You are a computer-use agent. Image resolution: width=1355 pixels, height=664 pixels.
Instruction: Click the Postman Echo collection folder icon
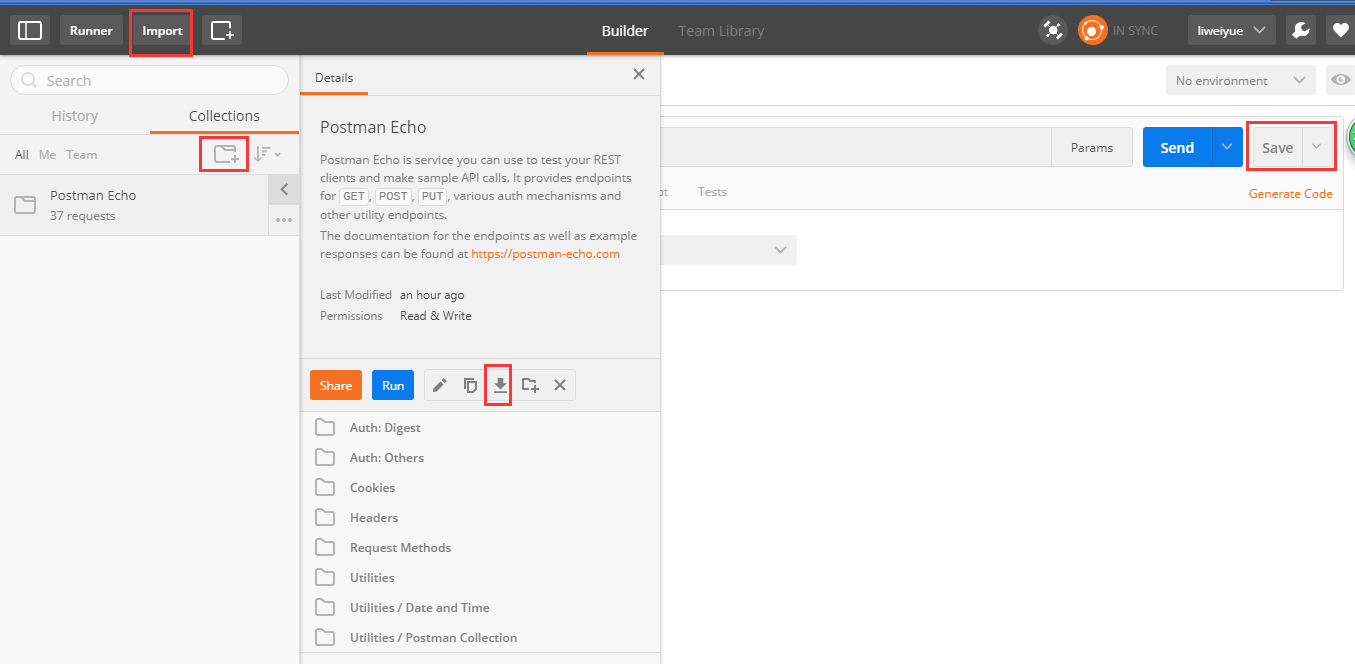click(x=25, y=205)
